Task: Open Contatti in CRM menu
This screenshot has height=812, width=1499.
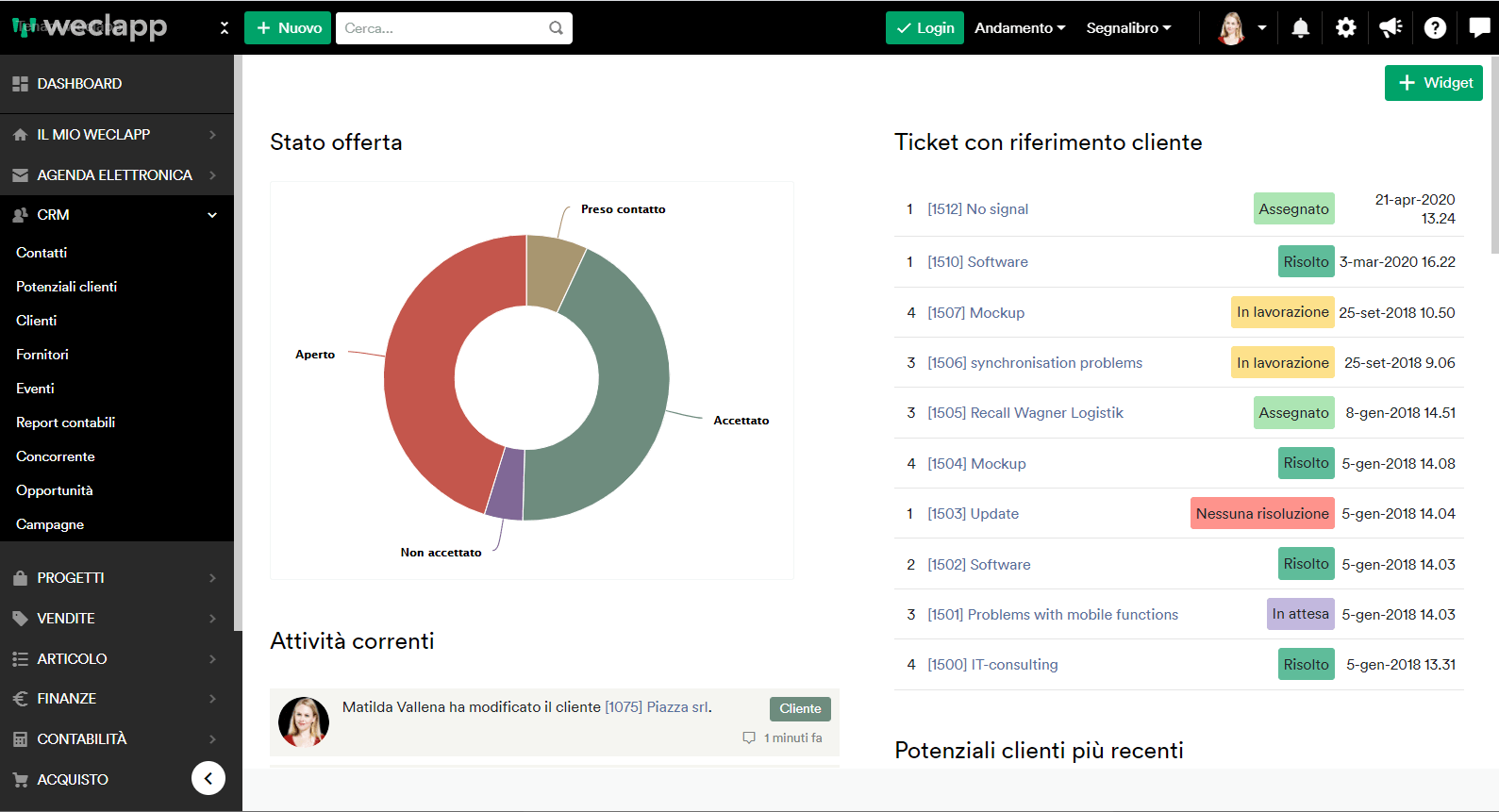Action: tap(42, 253)
